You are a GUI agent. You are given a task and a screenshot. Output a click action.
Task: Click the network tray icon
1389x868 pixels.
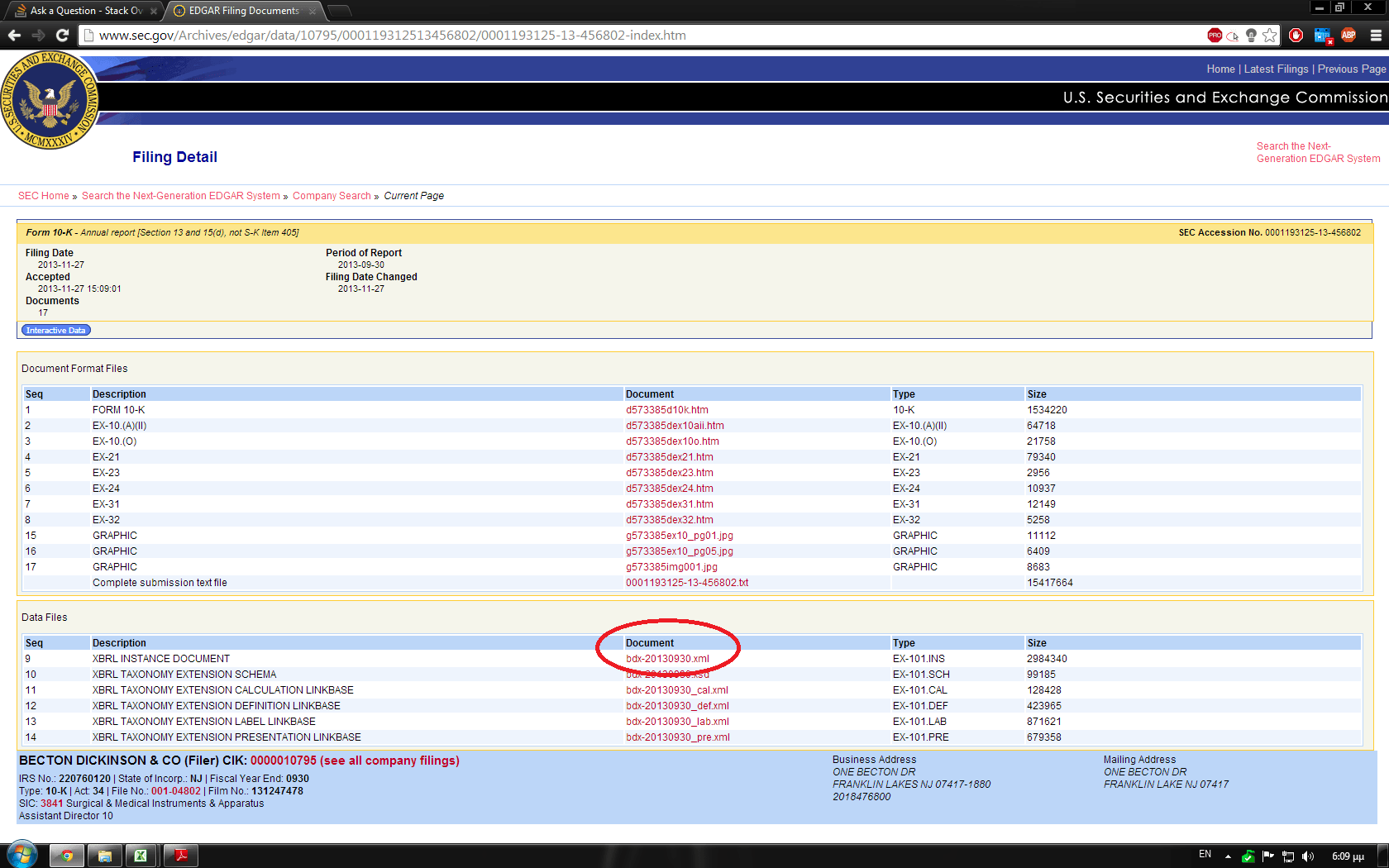tap(1288, 856)
